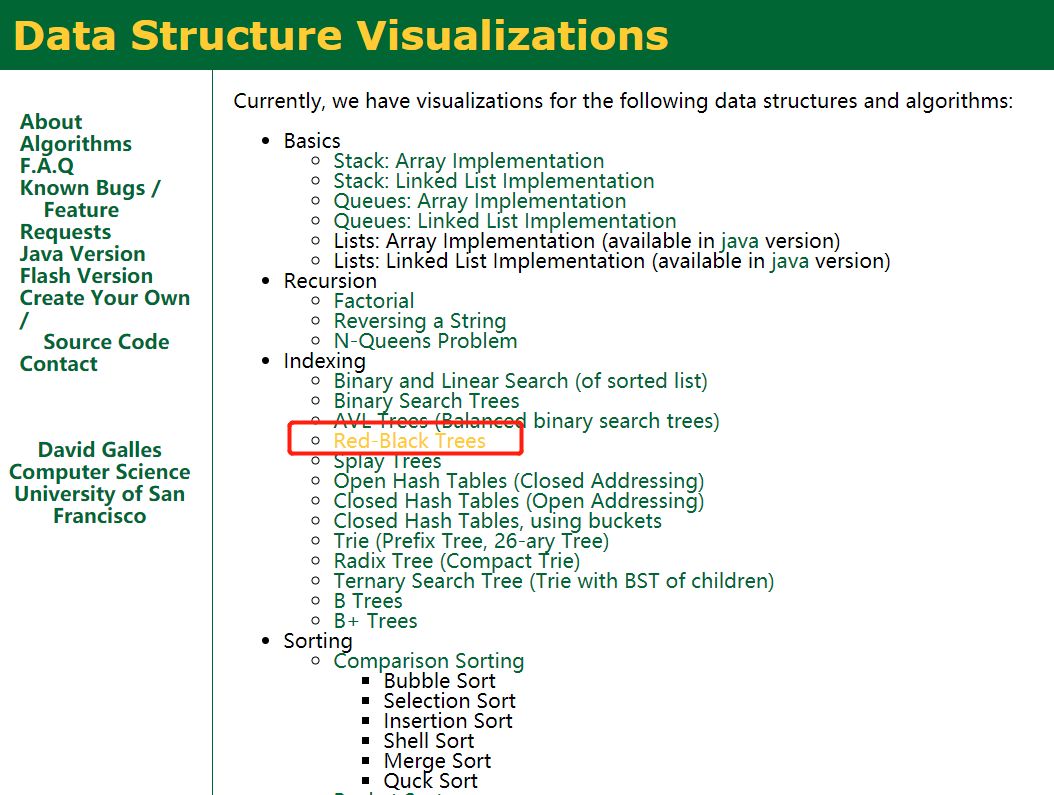
Task: Select Algorithms in the left sidebar
Action: (75, 144)
